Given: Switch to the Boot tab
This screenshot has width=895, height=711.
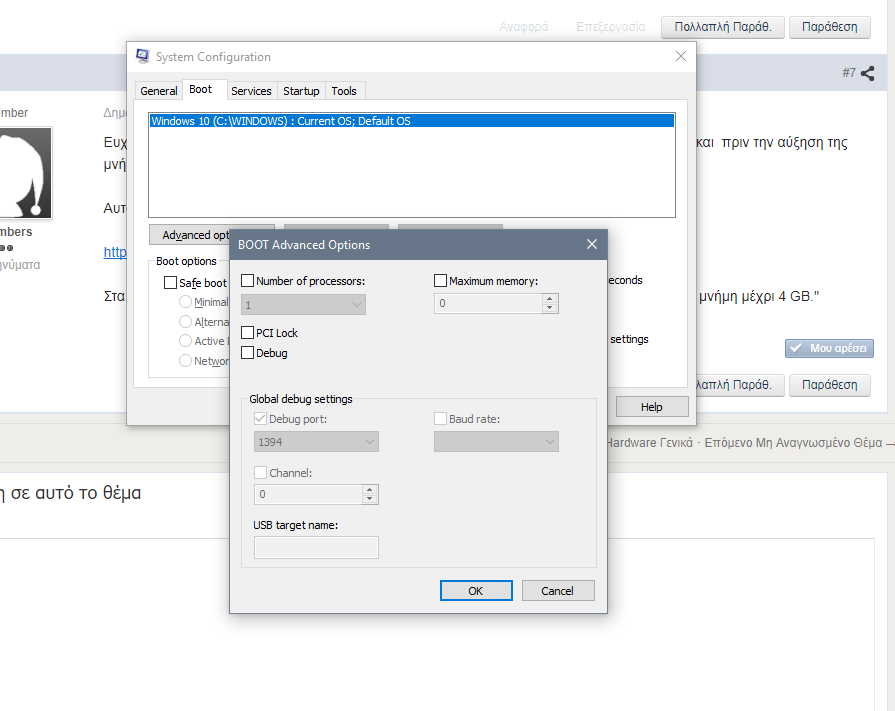Looking at the screenshot, I should [x=200, y=89].
